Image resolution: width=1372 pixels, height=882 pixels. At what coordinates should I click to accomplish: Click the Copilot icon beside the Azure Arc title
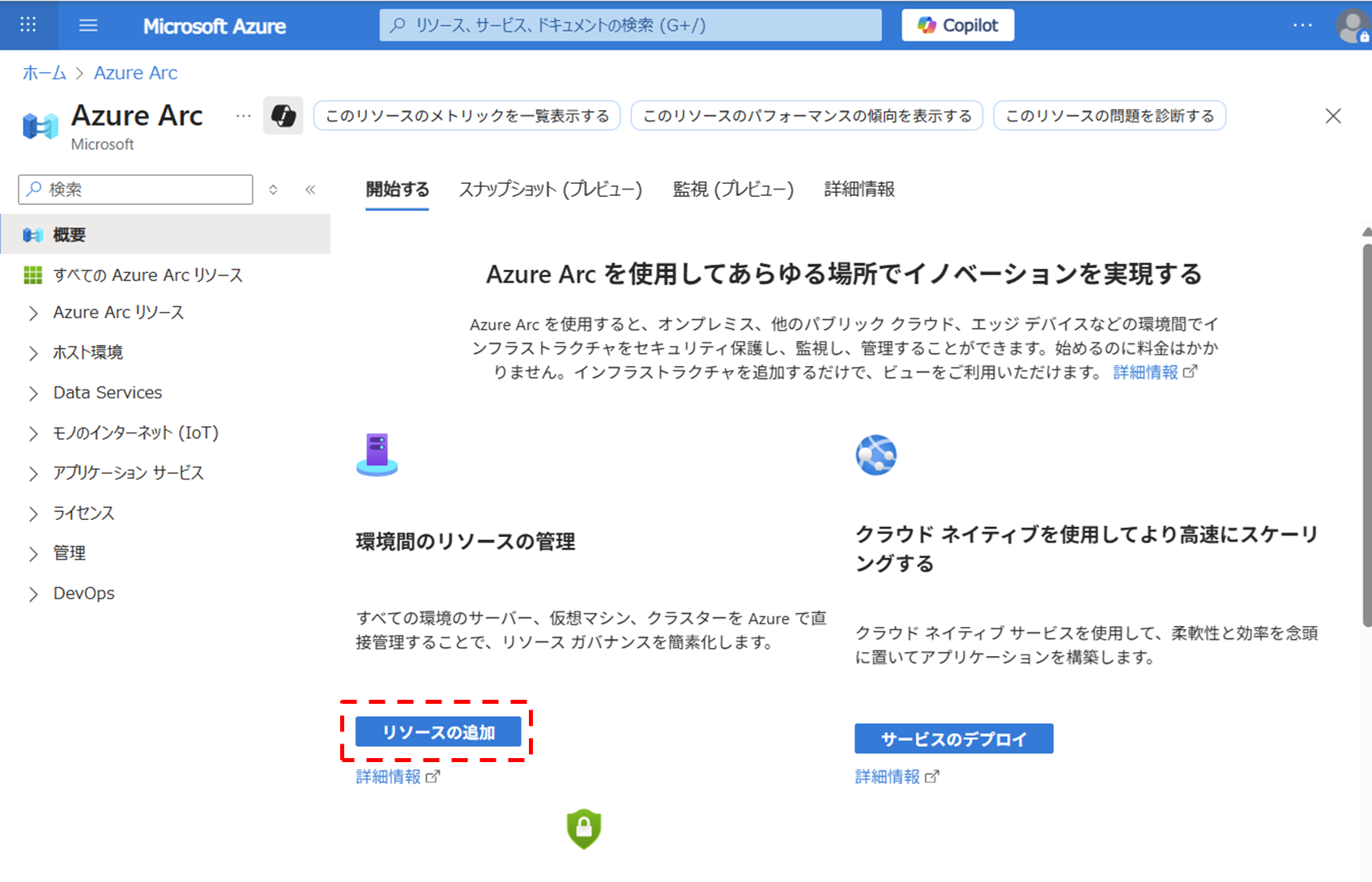283,116
